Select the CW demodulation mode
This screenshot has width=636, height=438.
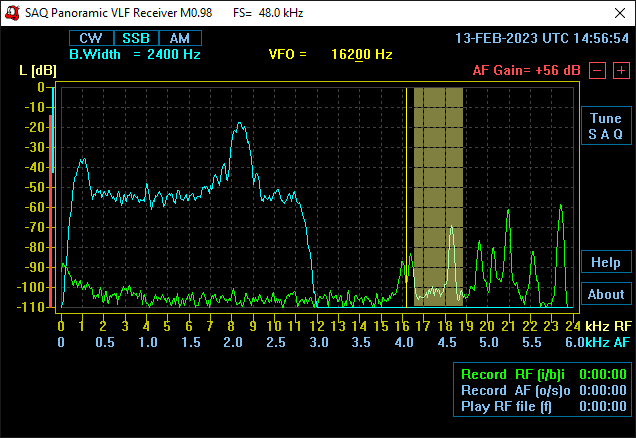91,38
